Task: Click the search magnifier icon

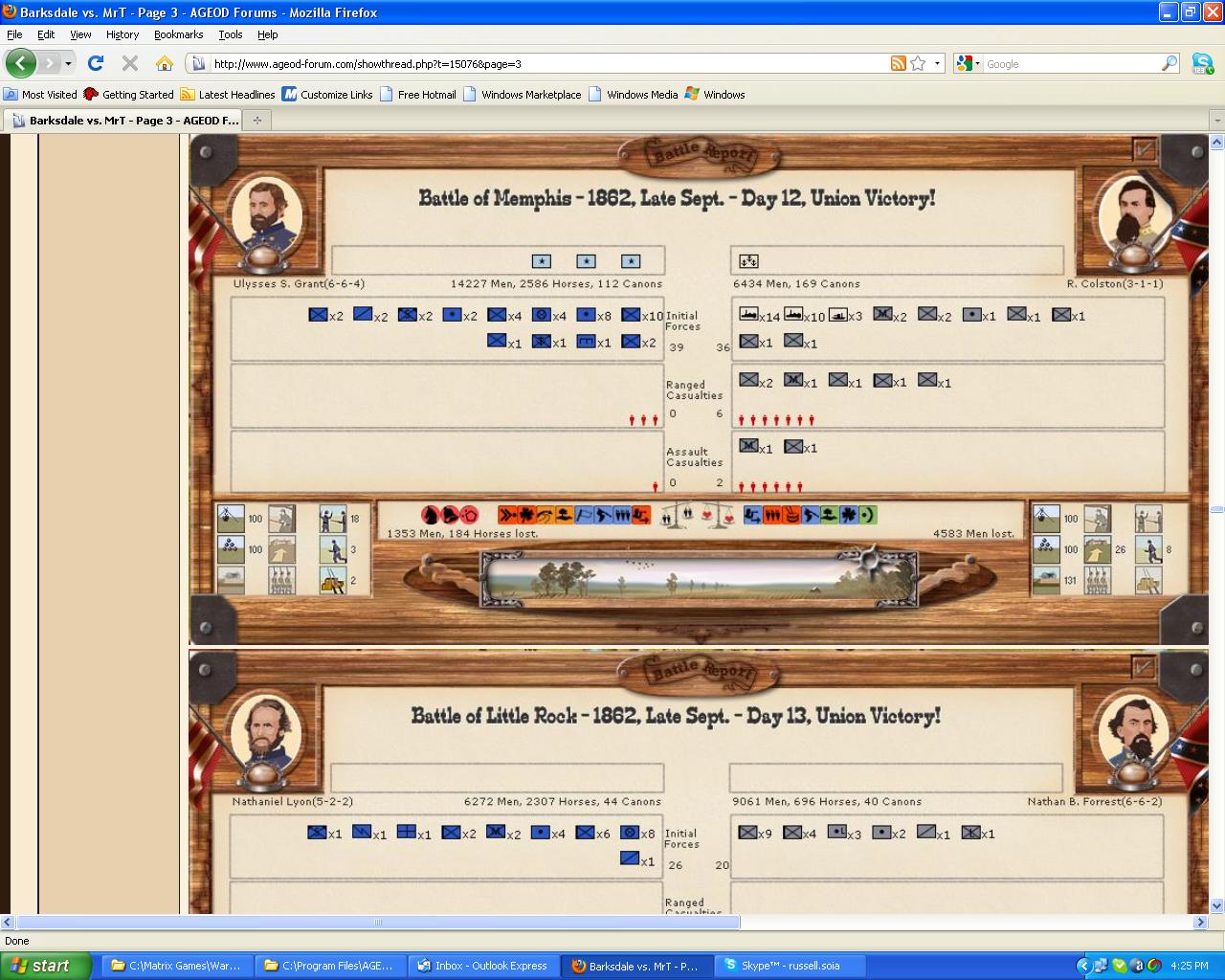Action: (x=1169, y=63)
